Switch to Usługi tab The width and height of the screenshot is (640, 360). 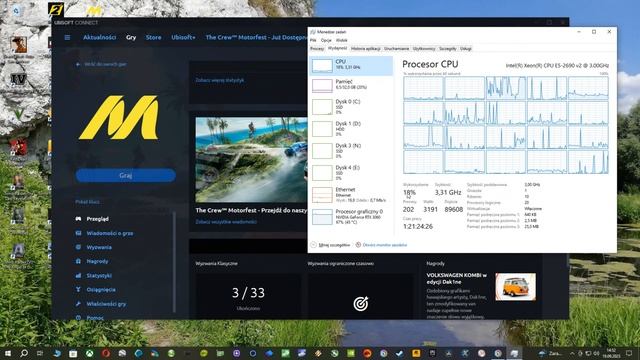point(466,49)
